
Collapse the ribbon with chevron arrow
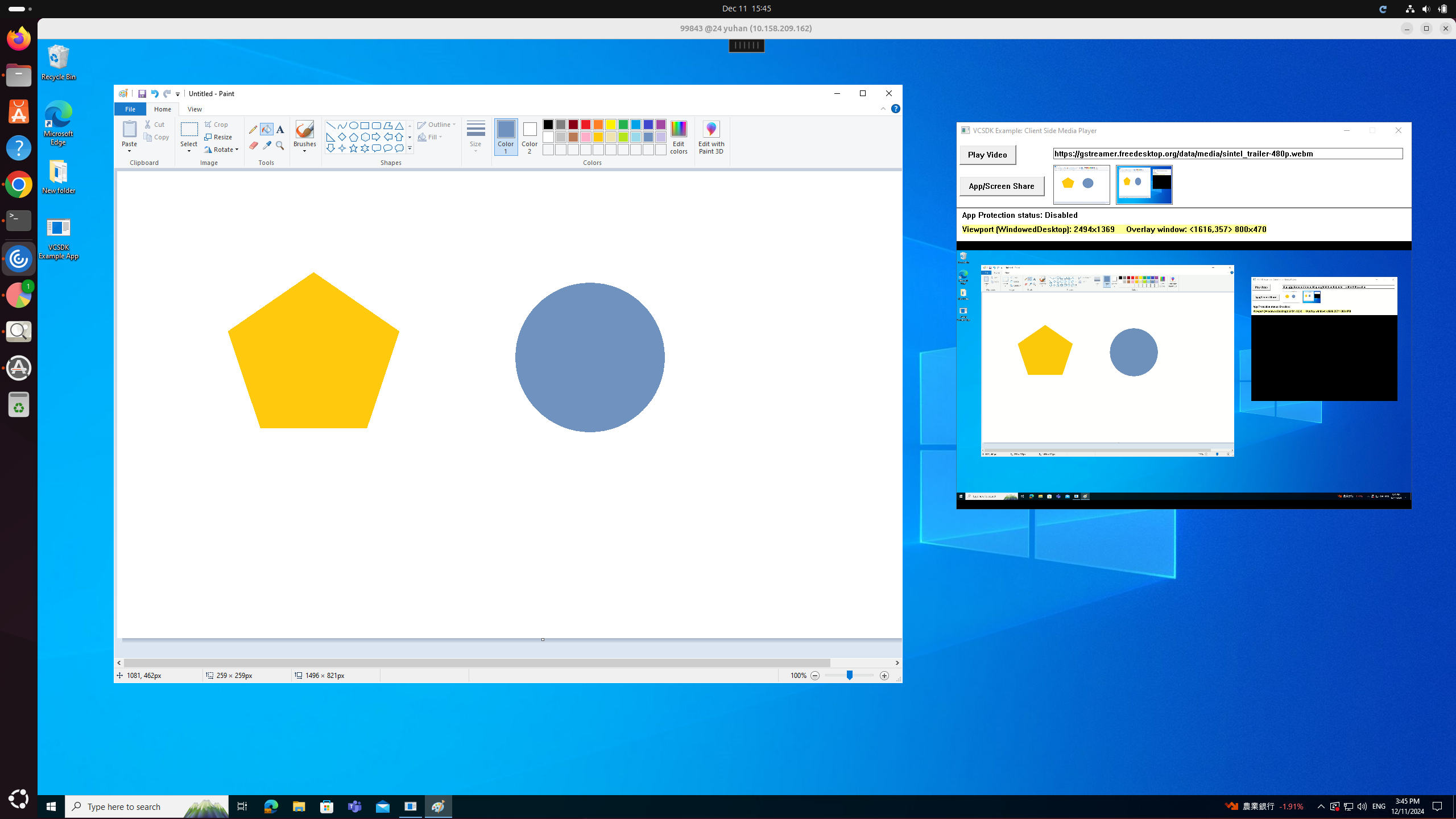[883, 109]
